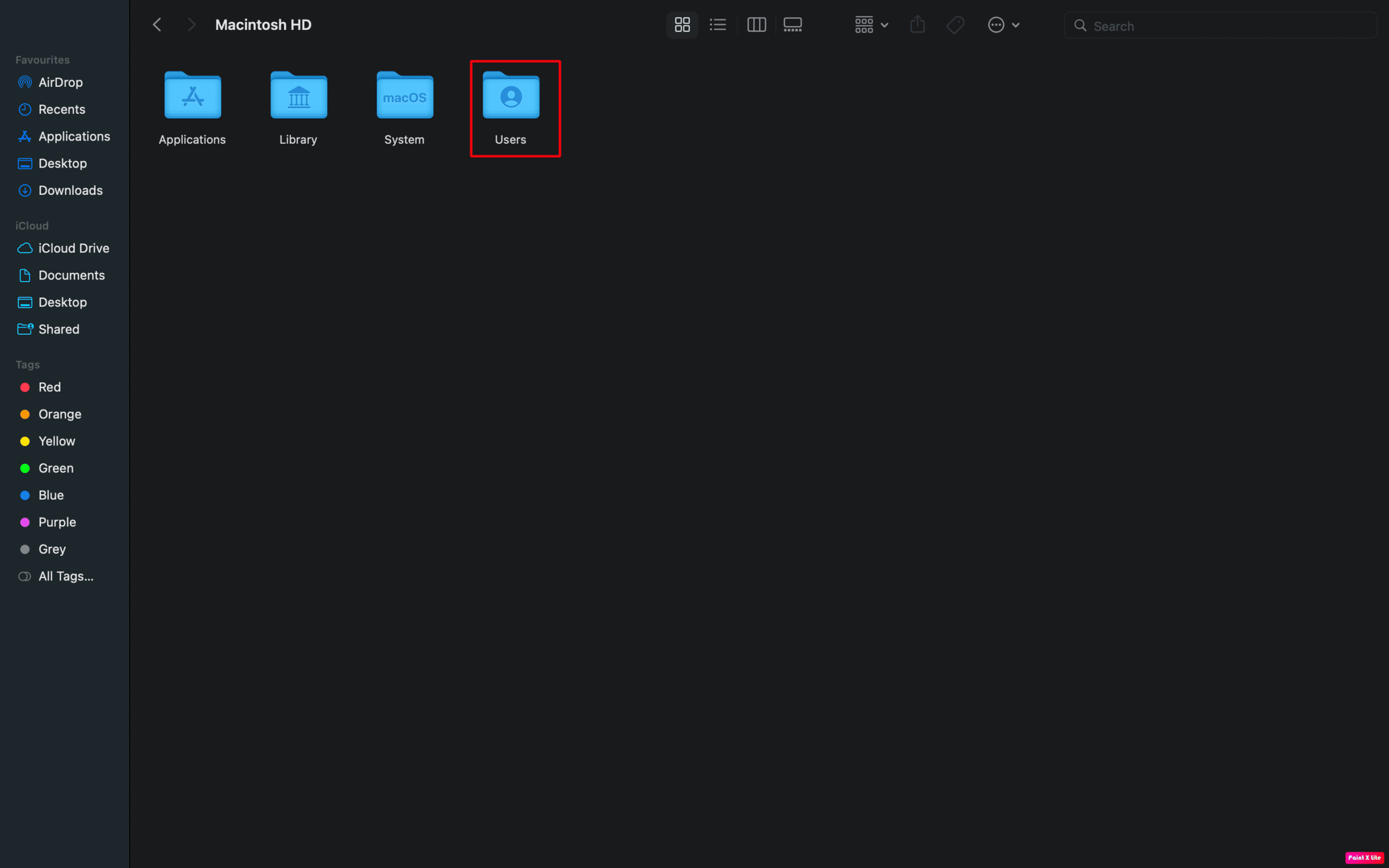The width and height of the screenshot is (1389, 868).
Task: Toggle iCloud section visibility
Action: click(x=31, y=225)
